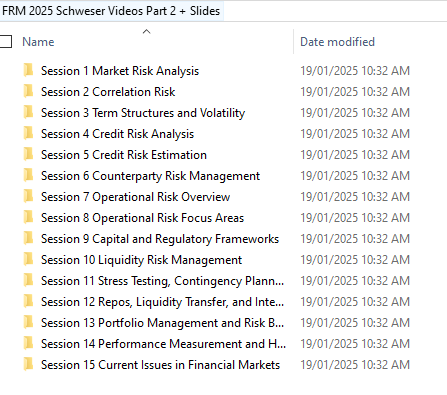Toggle the select-all checkbox beside Name
This screenshot has height=395, width=447.
pyautogui.click(x=5, y=42)
